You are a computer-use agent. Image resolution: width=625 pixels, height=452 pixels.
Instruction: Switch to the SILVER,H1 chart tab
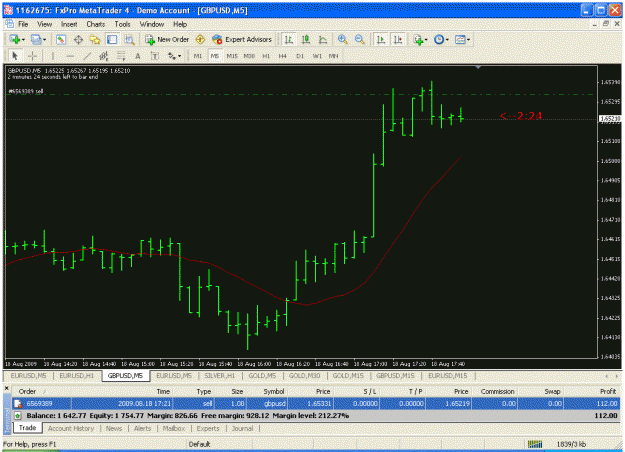point(219,376)
